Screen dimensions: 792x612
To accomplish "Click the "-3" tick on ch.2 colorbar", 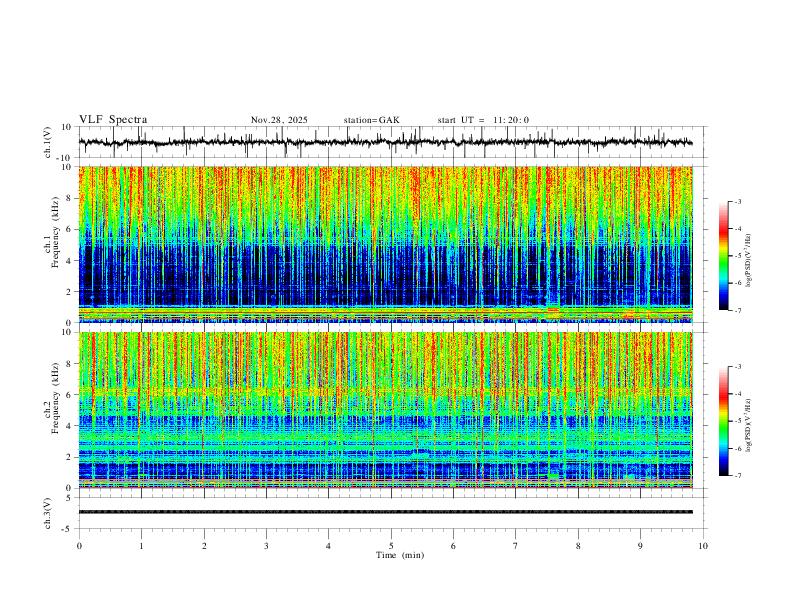I will coord(737,367).
